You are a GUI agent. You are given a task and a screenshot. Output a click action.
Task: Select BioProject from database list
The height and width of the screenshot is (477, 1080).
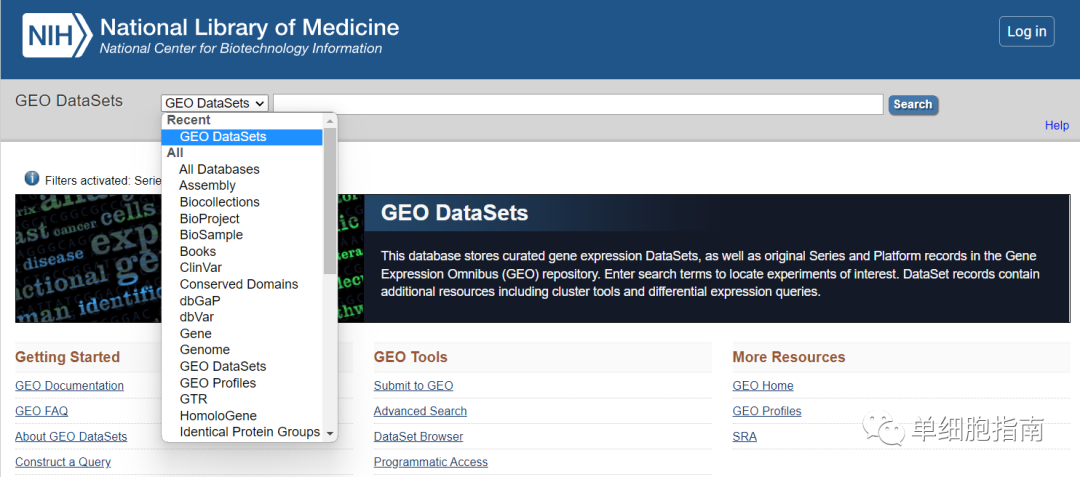coord(210,218)
